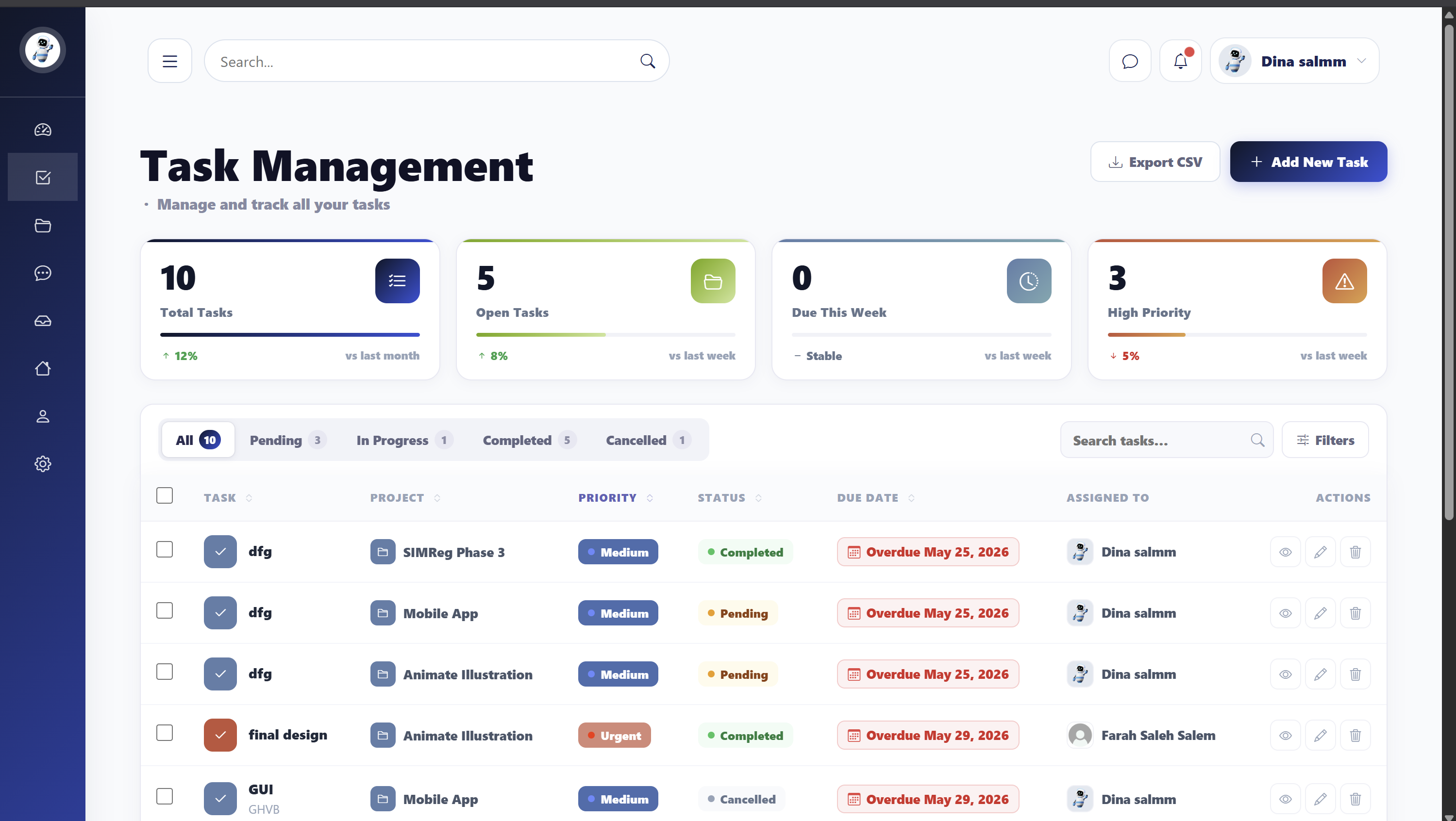Click the search icon in Search tasks field
Image resolution: width=1456 pixels, height=821 pixels.
click(1257, 440)
